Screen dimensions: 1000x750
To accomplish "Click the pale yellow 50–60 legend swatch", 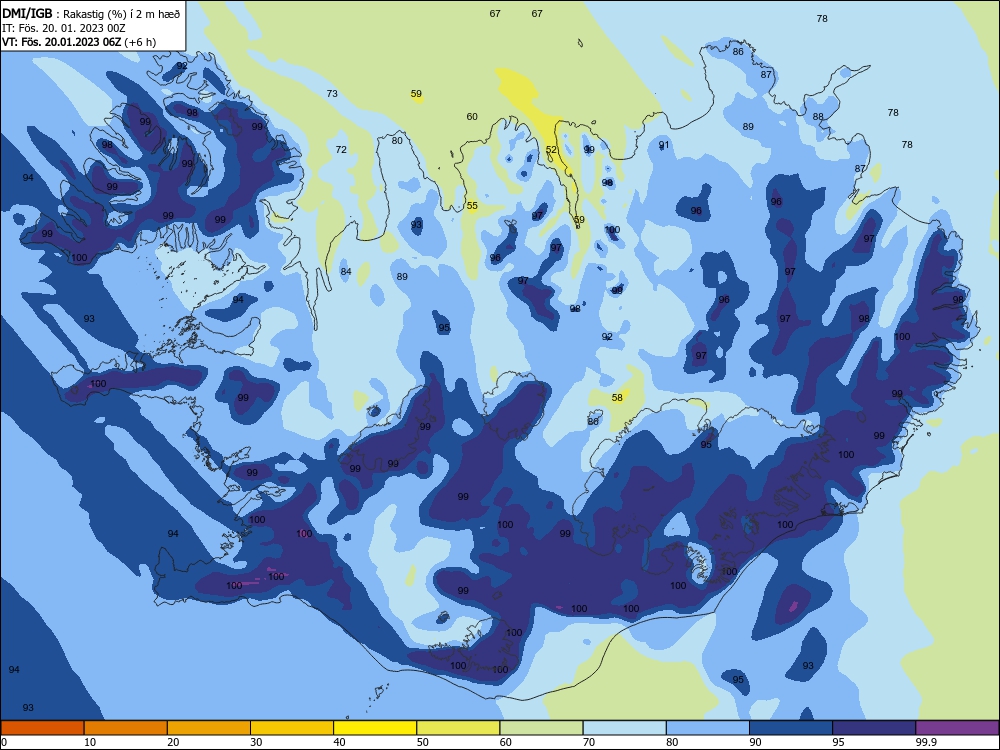I will pyautogui.click(x=458, y=728).
